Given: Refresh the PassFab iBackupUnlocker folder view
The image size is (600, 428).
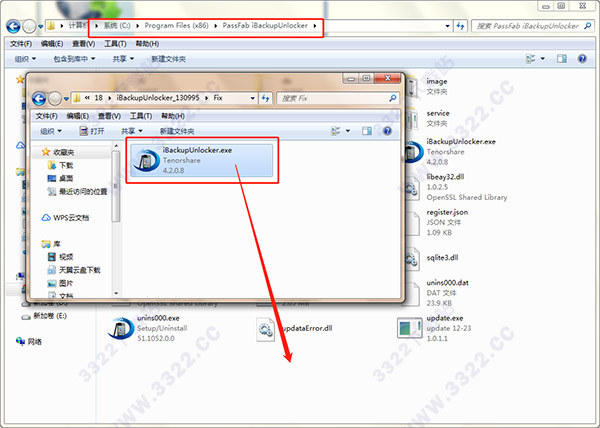Looking at the screenshot, I should [460, 26].
